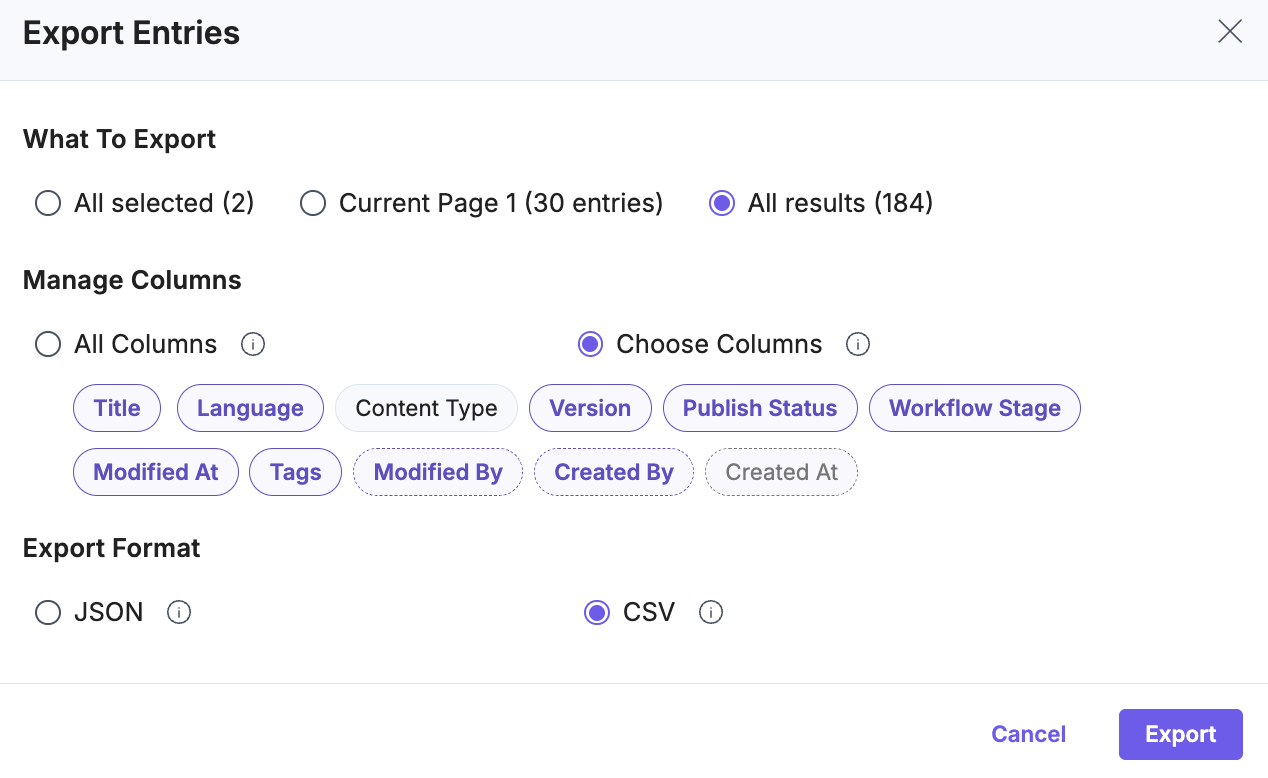Enable the Content Type column
This screenshot has height=778, width=1268.
point(426,408)
